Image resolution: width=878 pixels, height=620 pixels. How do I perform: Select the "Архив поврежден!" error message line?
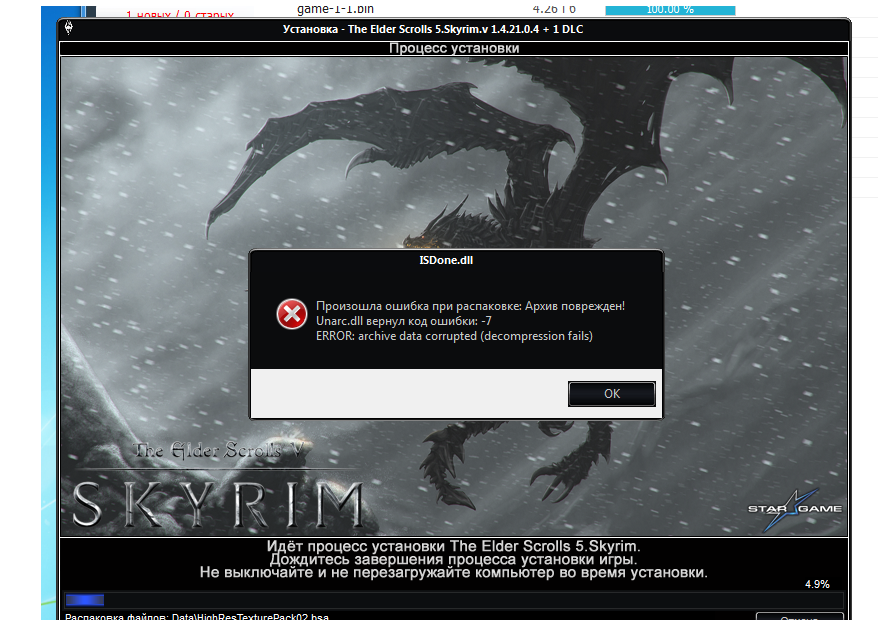point(470,306)
